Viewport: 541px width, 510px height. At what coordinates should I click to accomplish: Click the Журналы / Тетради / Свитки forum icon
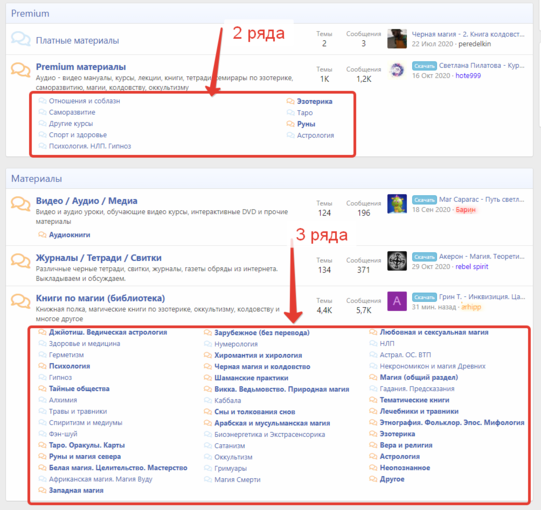tap(20, 261)
